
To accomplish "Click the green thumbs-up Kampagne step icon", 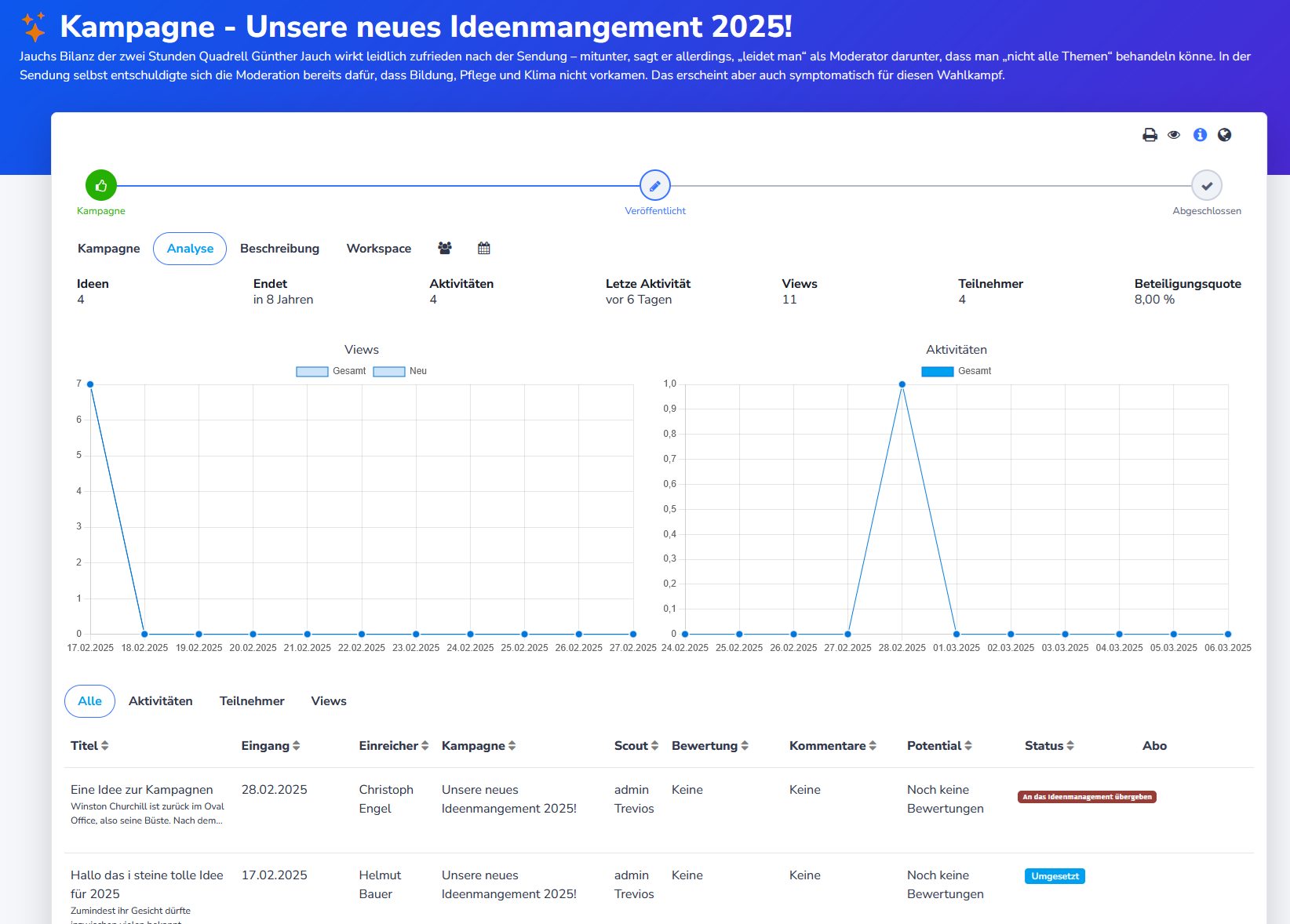I will pos(100,185).
